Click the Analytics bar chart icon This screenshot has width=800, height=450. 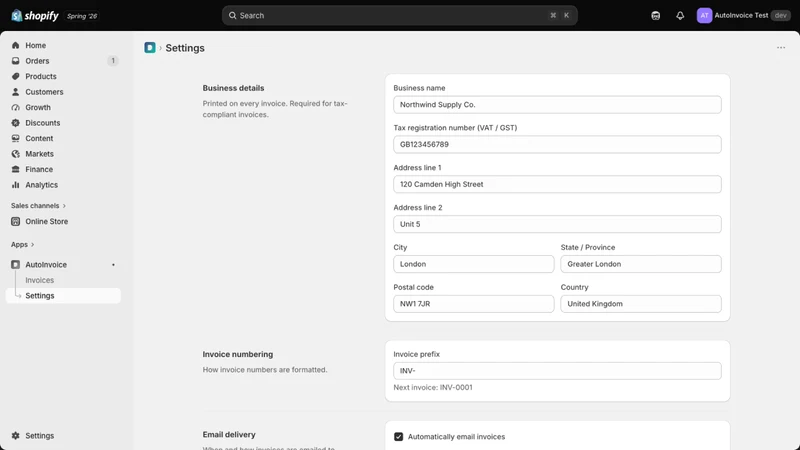click(15, 185)
